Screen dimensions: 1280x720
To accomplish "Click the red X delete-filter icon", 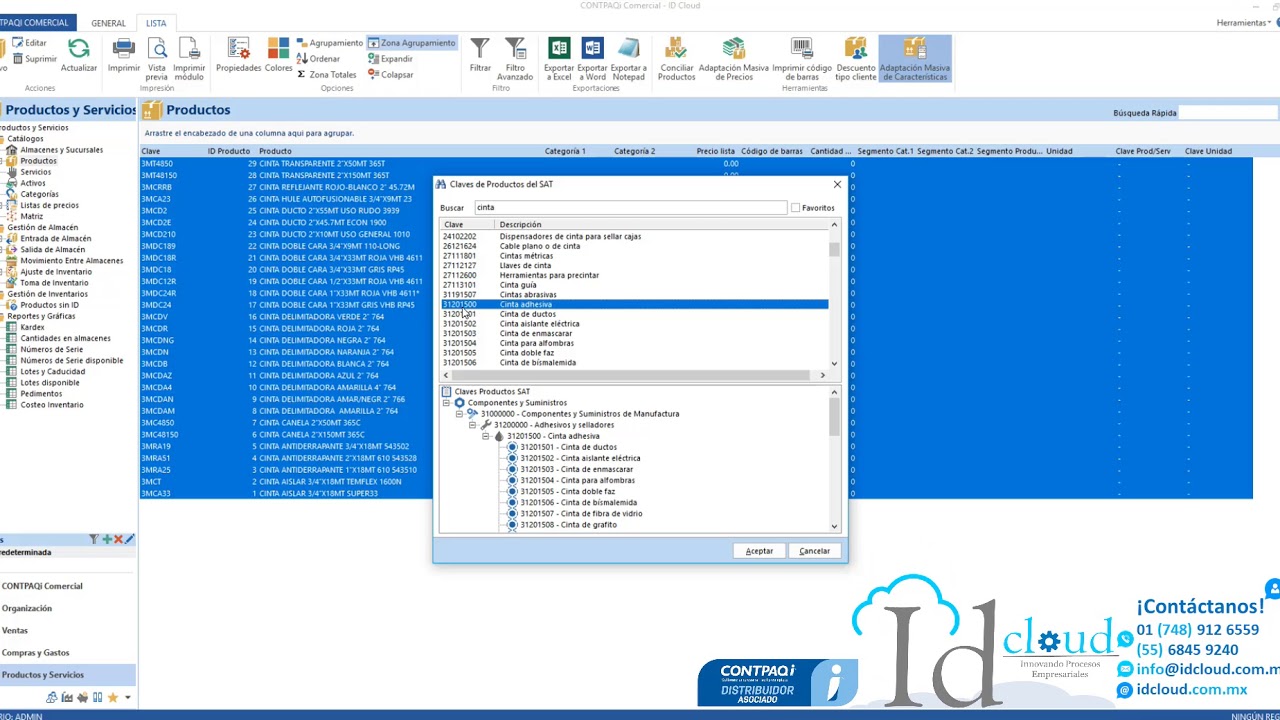I will pyautogui.click(x=118, y=540).
